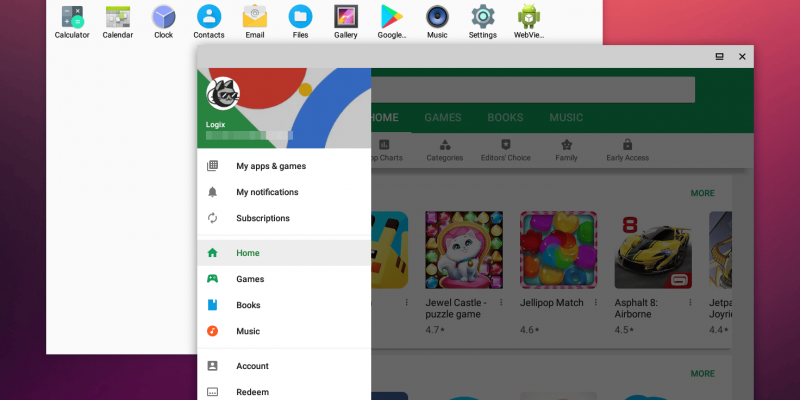This screenshot has width=800, height=400.
Task: Click the window layout button in Play Store titlebar
Action: pyautogui.click(x=719, y=57)
